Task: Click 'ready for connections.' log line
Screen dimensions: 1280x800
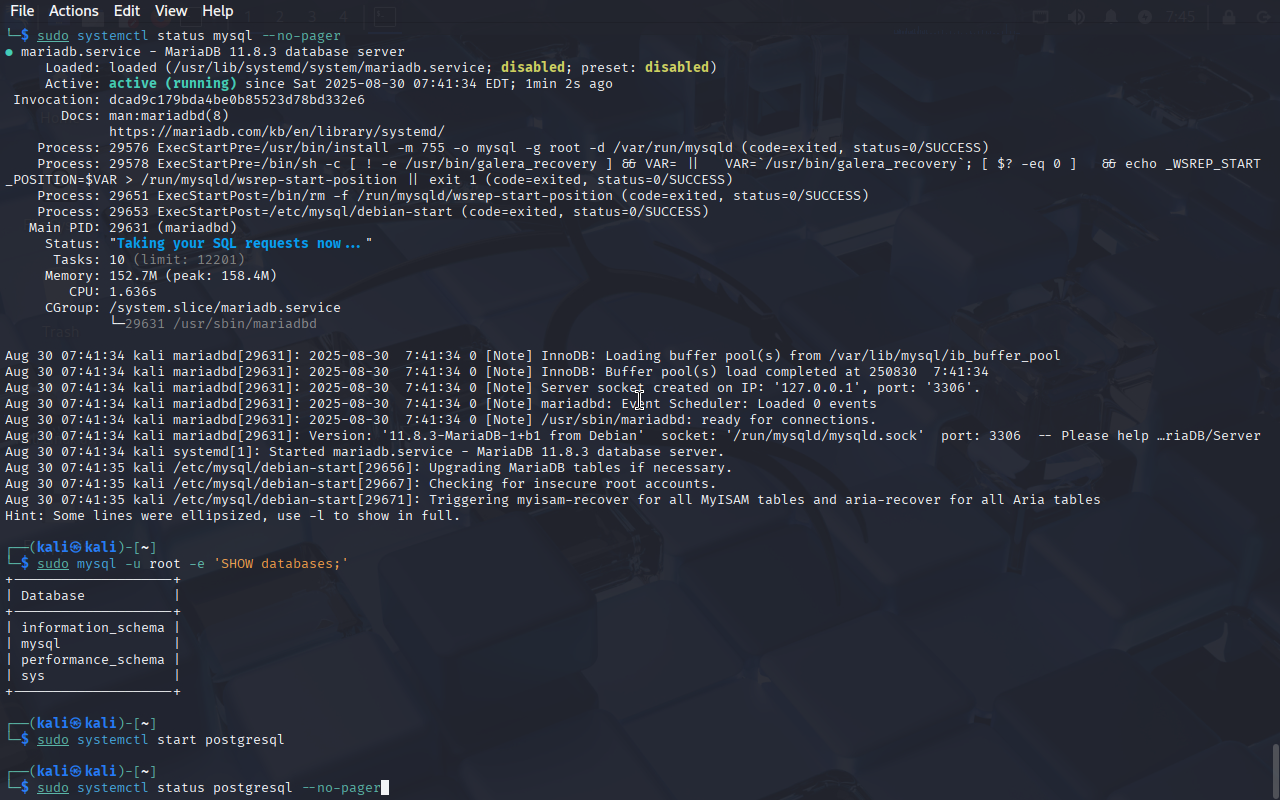Action: point(441,420)
